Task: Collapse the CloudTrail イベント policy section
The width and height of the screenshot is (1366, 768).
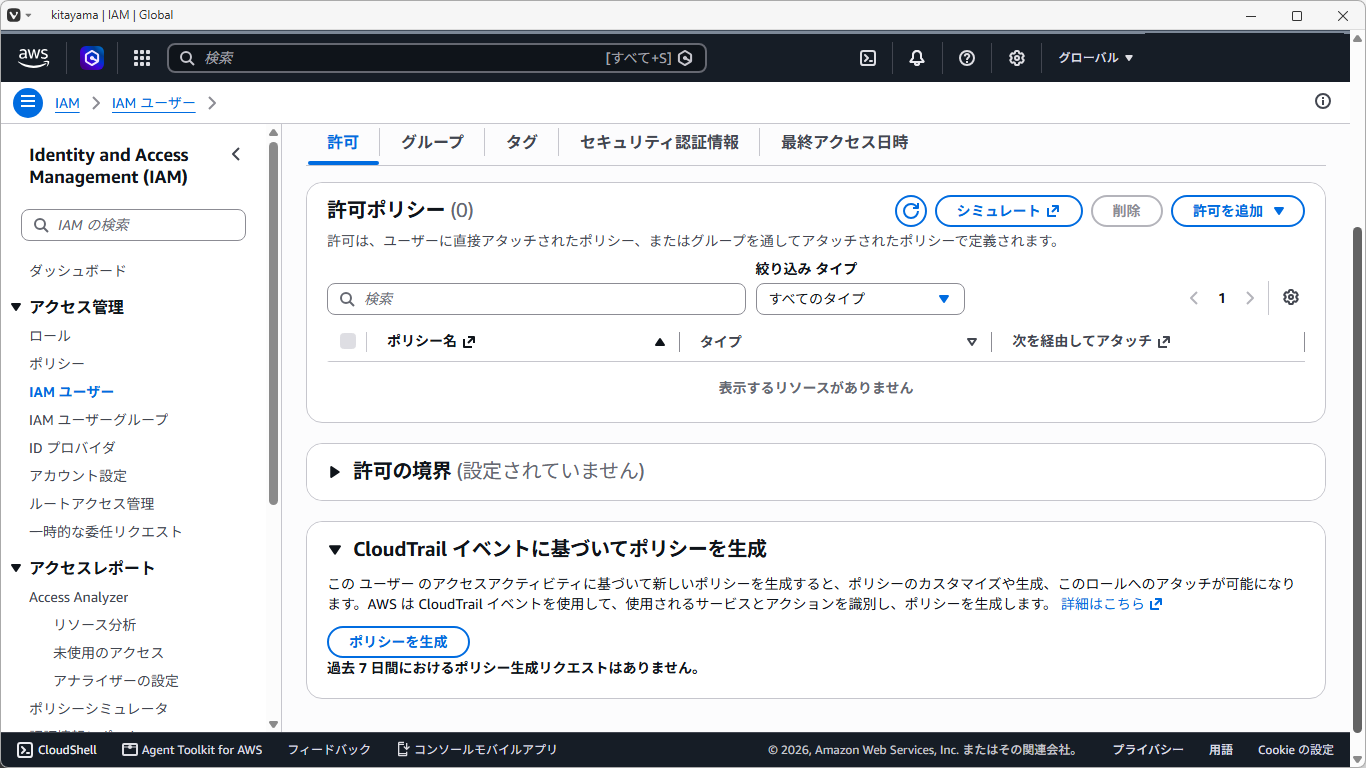Action: [335, 549]
